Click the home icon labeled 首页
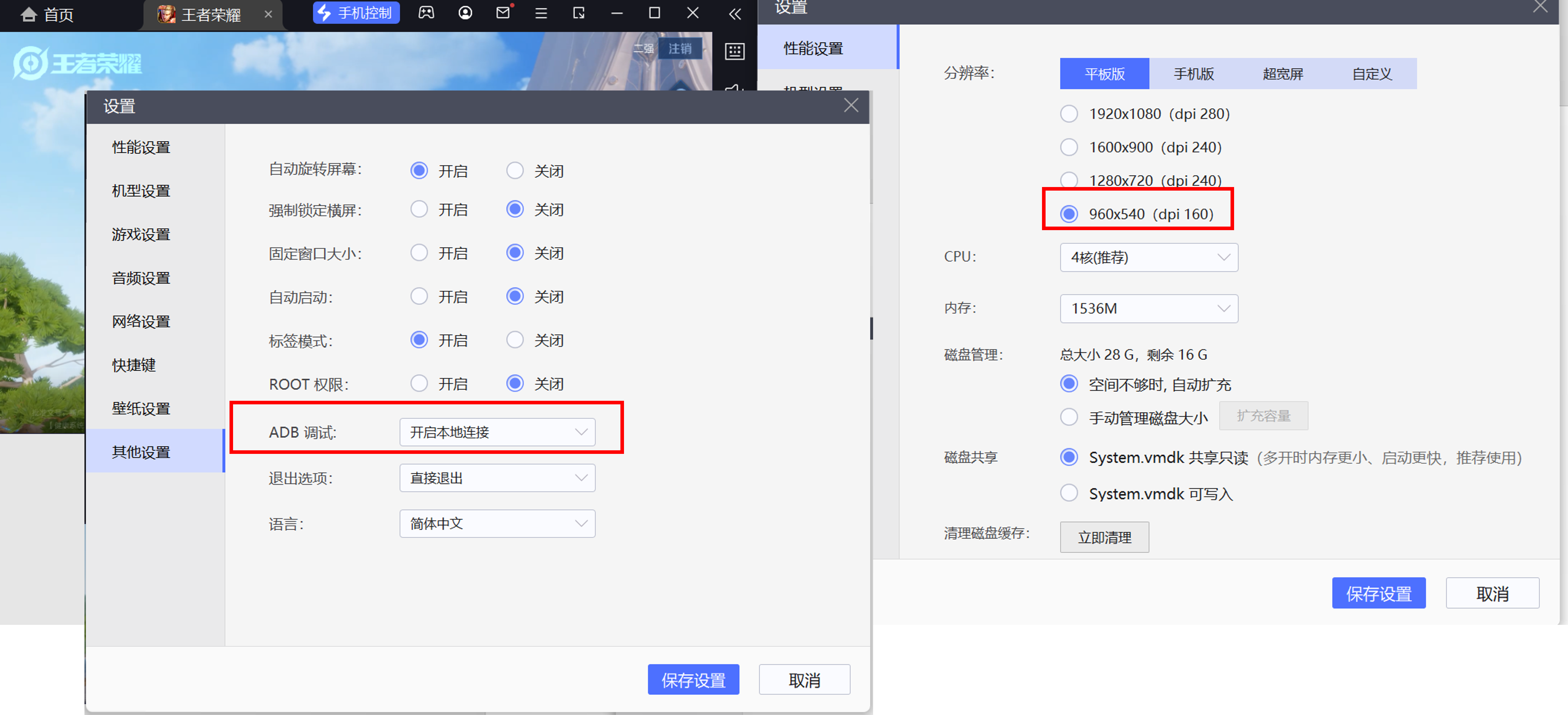Screen dimensions: 1568x715 click(46, 14)
